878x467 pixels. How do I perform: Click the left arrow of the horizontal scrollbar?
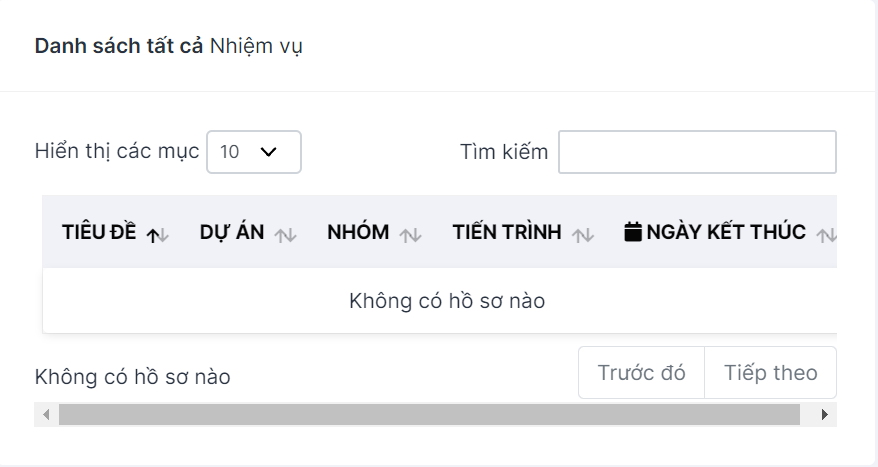point(46,414)
